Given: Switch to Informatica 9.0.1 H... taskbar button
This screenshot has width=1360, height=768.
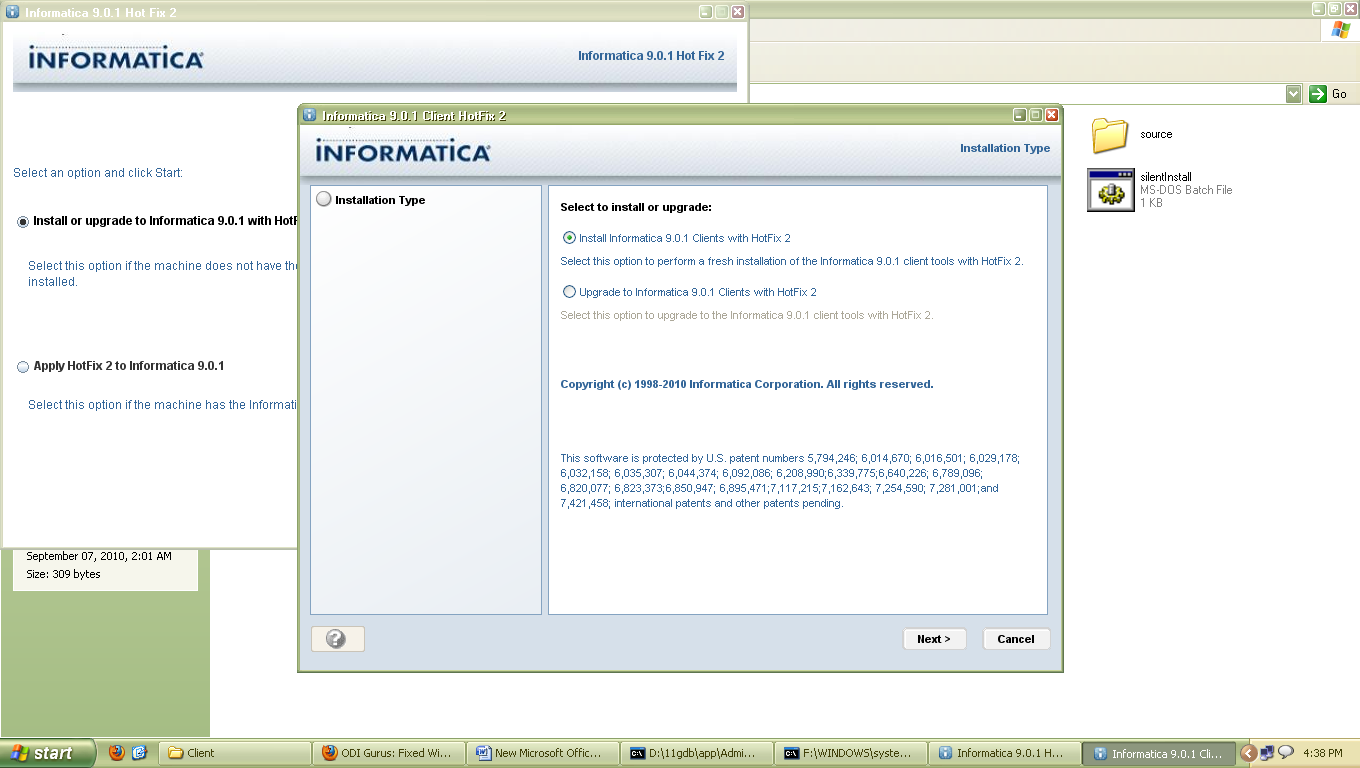Looking at the screenshot, I should coord(1006,753).
